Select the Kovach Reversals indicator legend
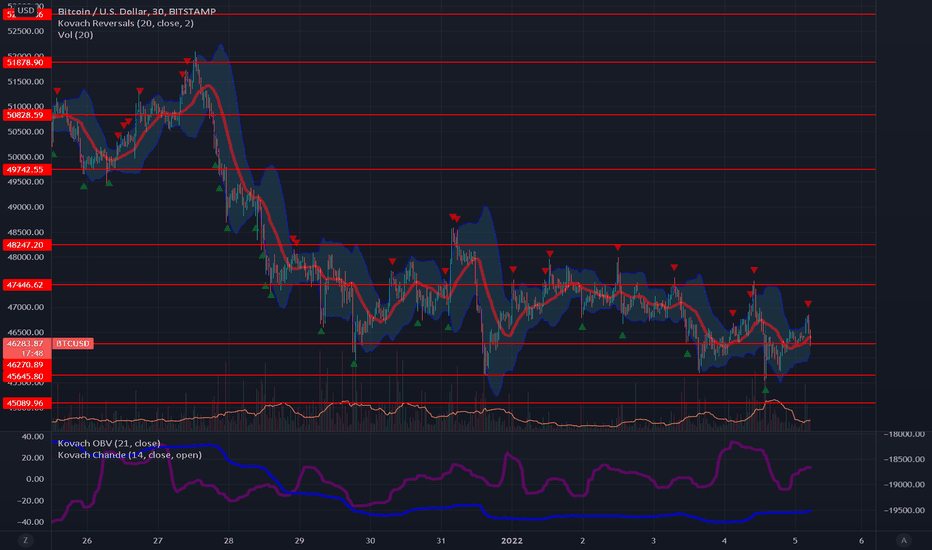The width and height of the screenshot is (932, 550). 125,23
